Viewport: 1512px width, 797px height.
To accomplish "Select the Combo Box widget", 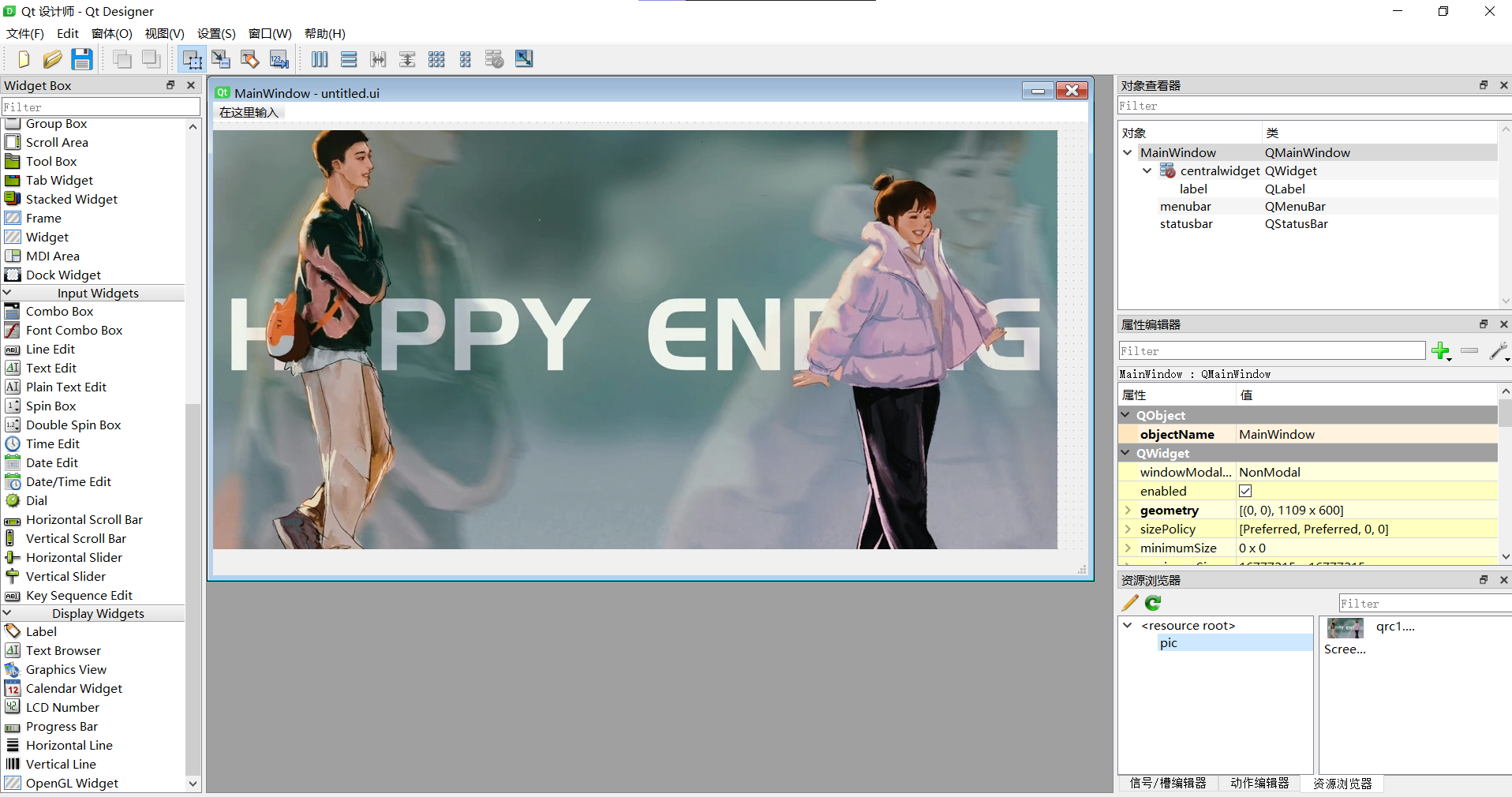I will 59,312.
